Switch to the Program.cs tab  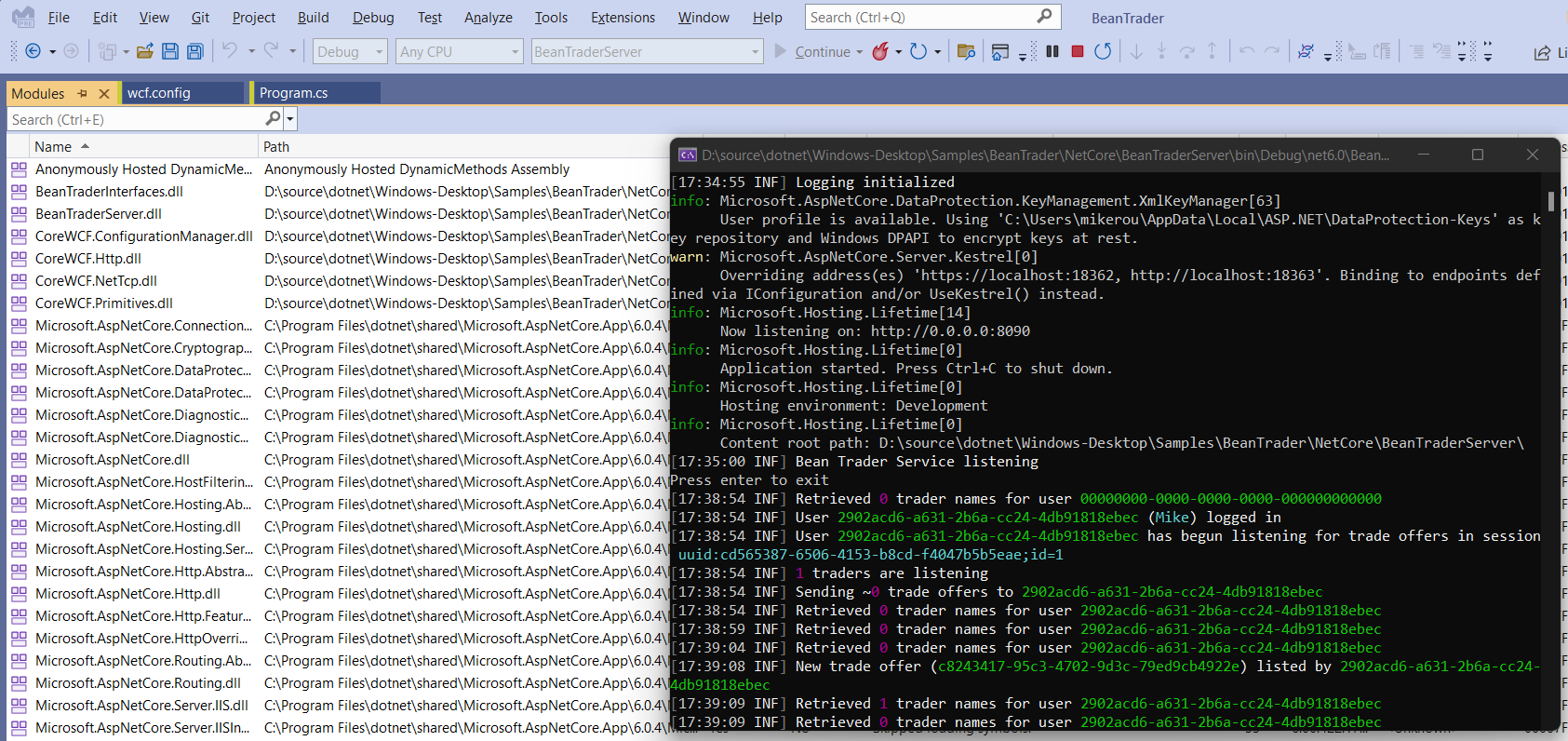tap(293, 93)
